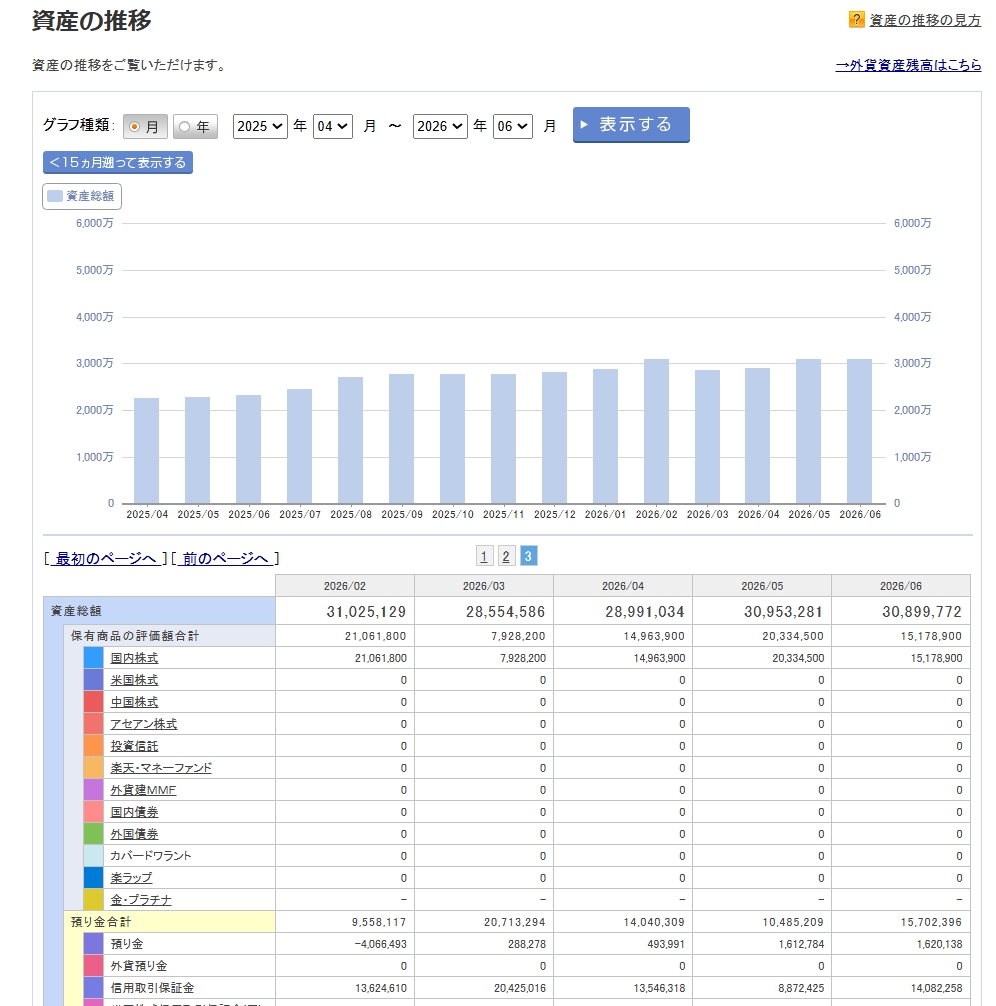Click the 2026/04 column header
Viewport: 996px width, 1006px height.
(622, 586)
